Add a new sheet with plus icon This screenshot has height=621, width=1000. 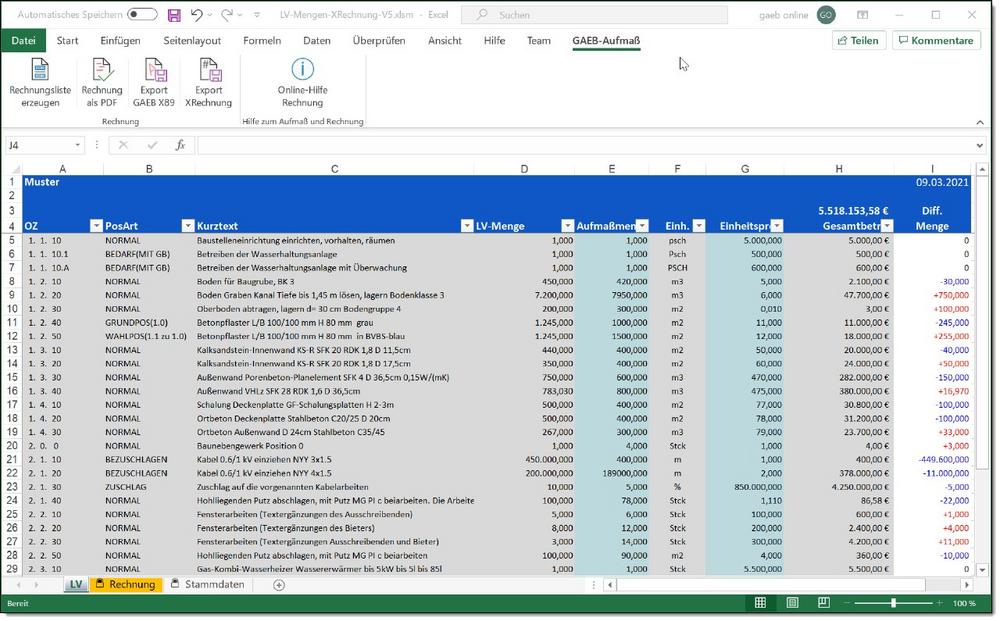tap(279, 585)
